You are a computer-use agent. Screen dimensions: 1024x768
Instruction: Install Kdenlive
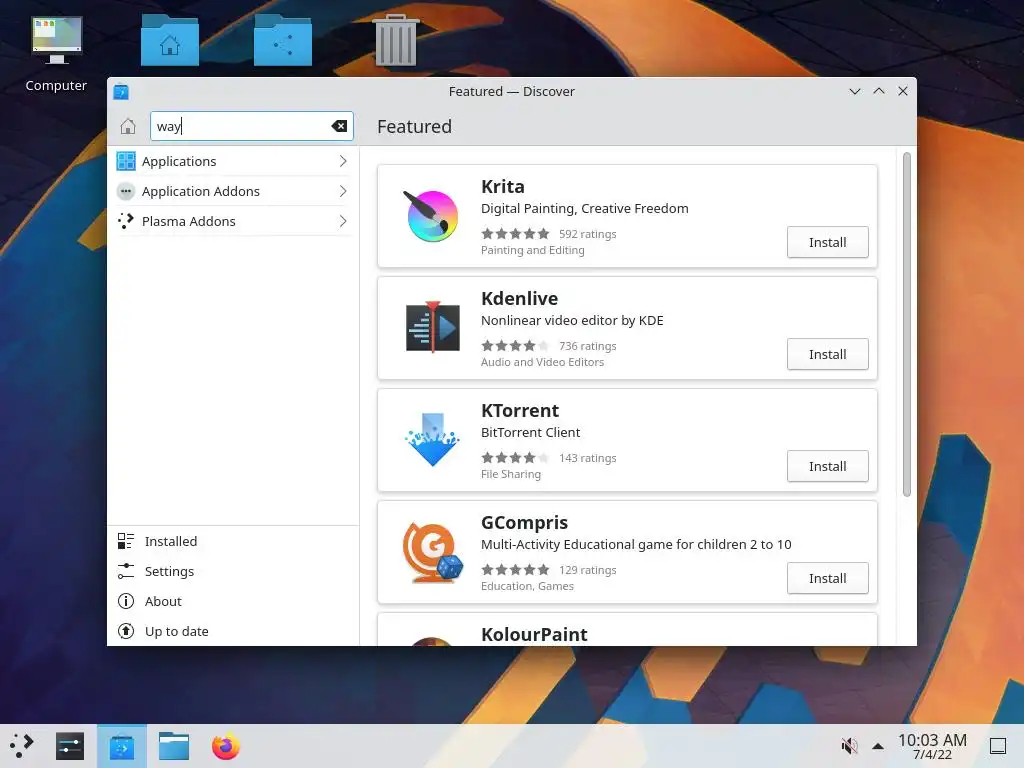pyautogui.click(x=827, y=354)
